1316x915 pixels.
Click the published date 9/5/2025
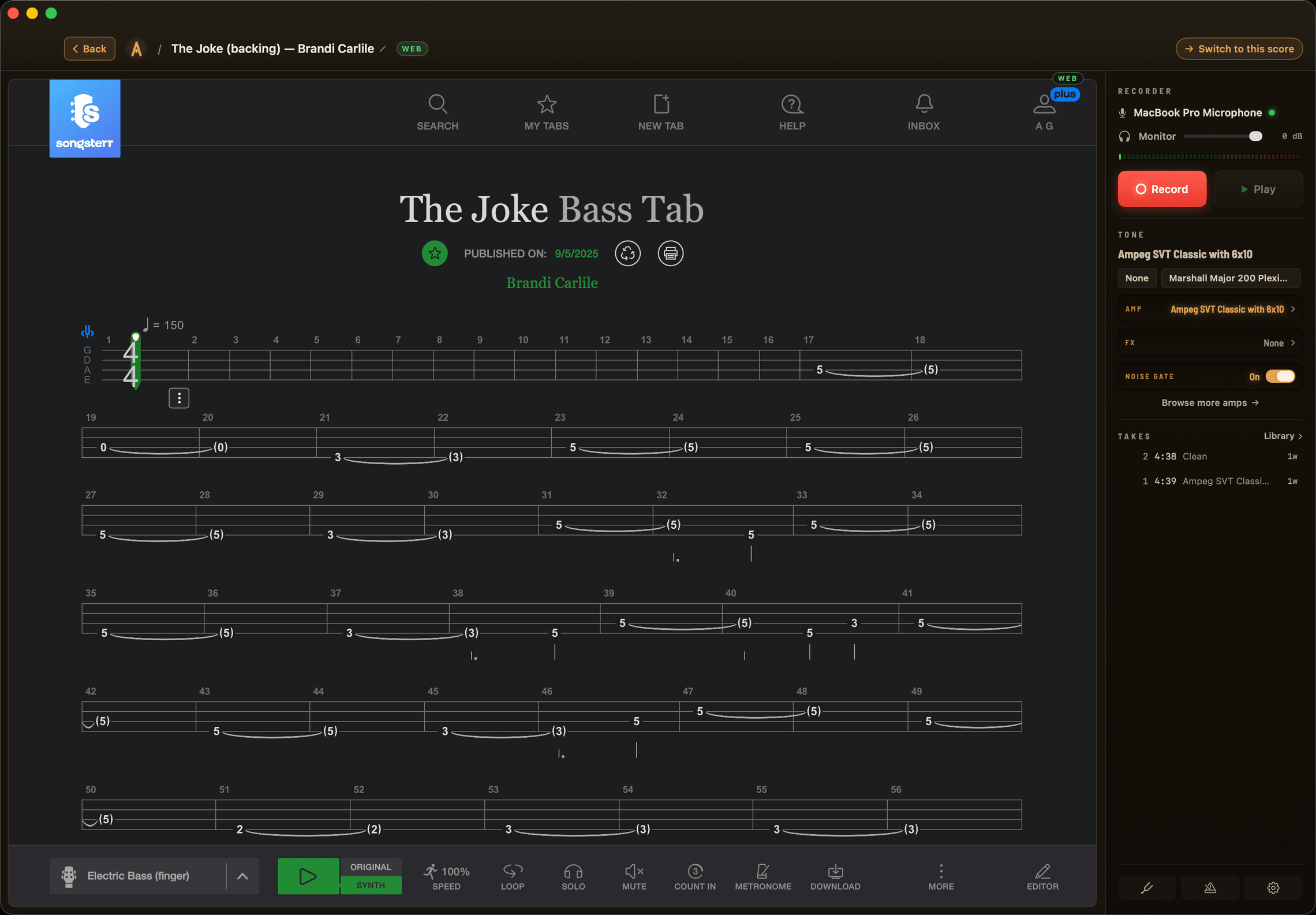[x=576, y=253]
